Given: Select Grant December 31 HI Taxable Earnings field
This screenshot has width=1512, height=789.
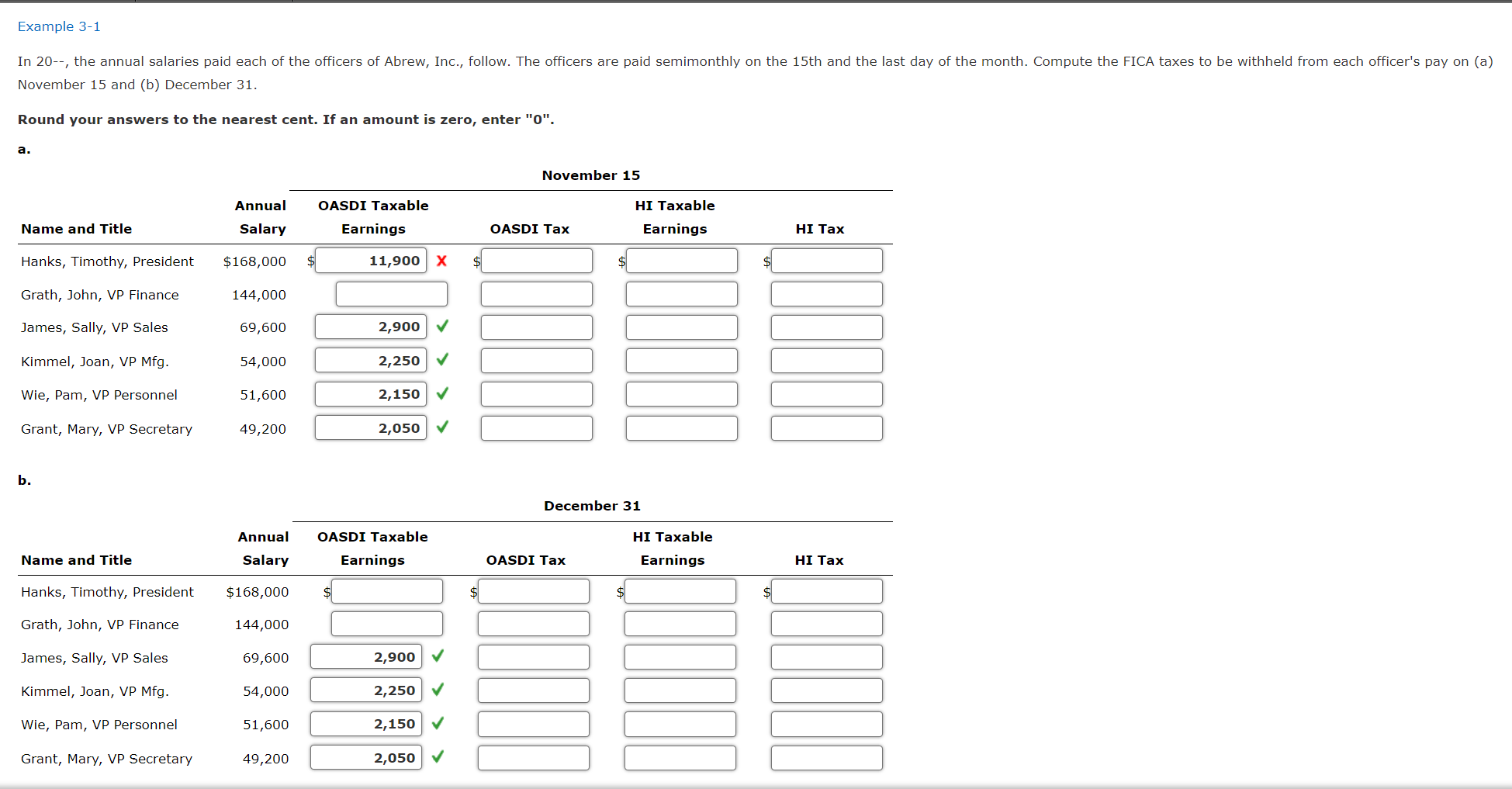Looking at the screenshot, I should (680, 758).
